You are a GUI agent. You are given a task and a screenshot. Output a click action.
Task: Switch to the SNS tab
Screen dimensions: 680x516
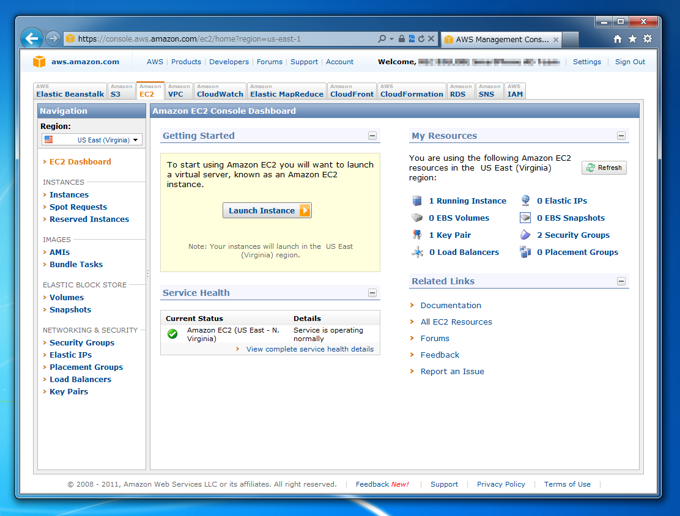coord(490,91)
